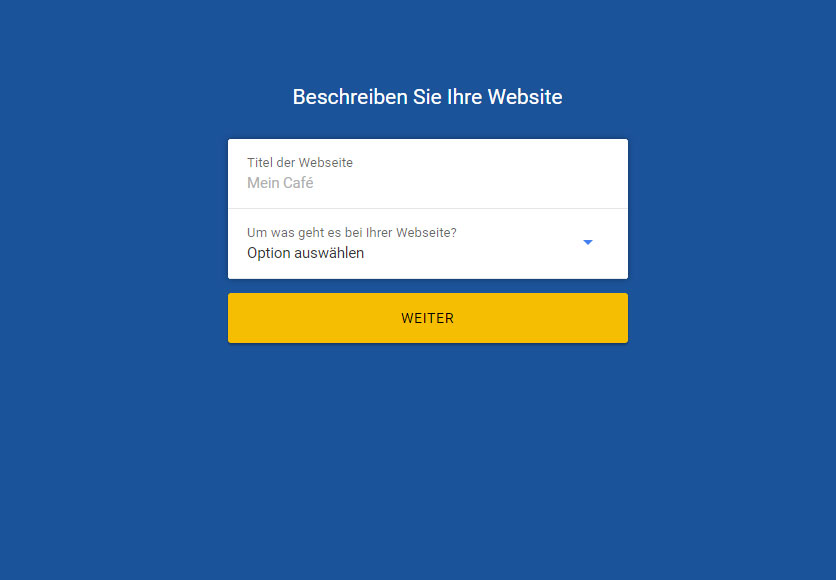This screenshot has height=580, width=836.
Task: Click the small triangle next to 'Option auswählen'
Action: (x=588, y=243)
